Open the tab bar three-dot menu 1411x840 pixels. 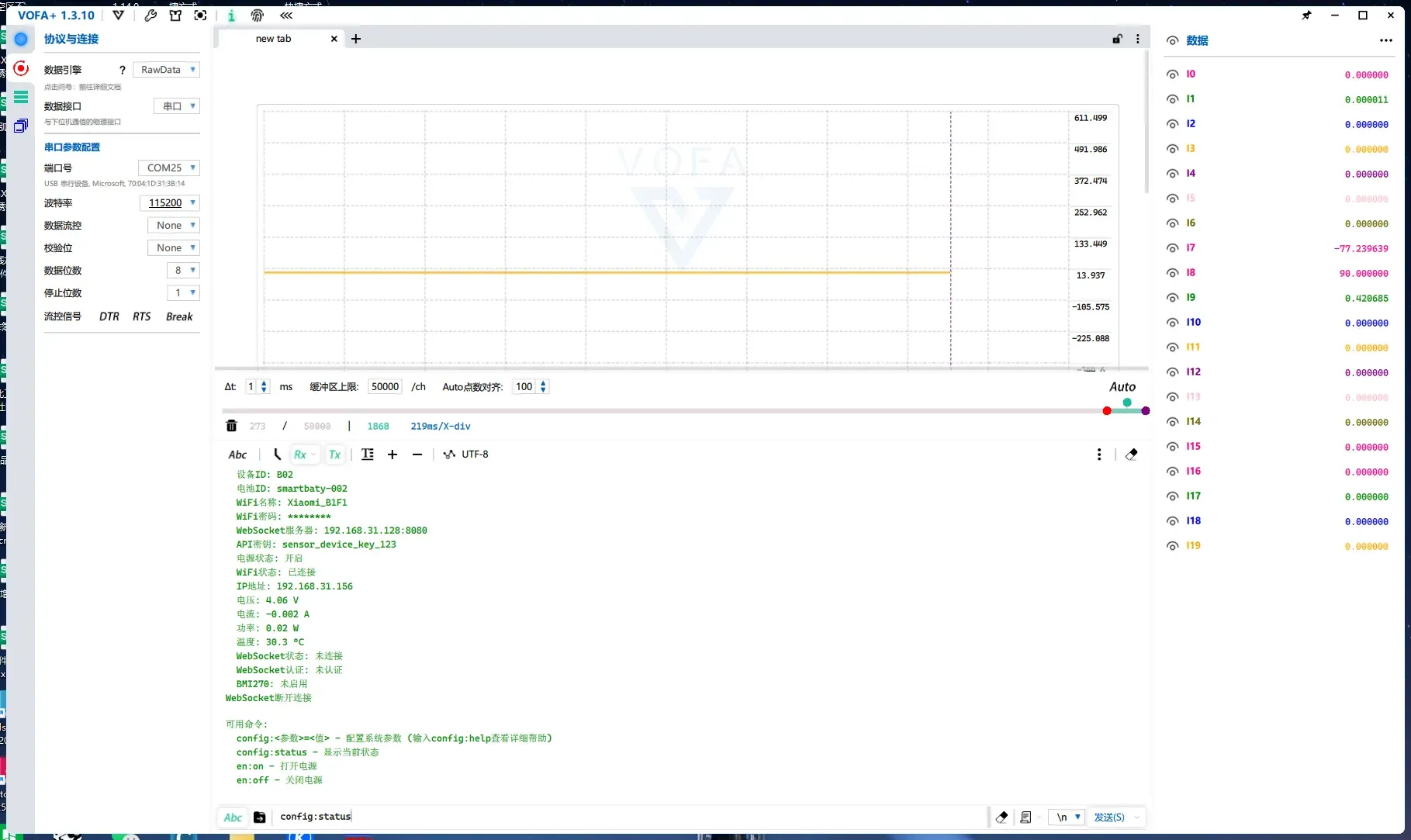click(x=1138, y=39)
